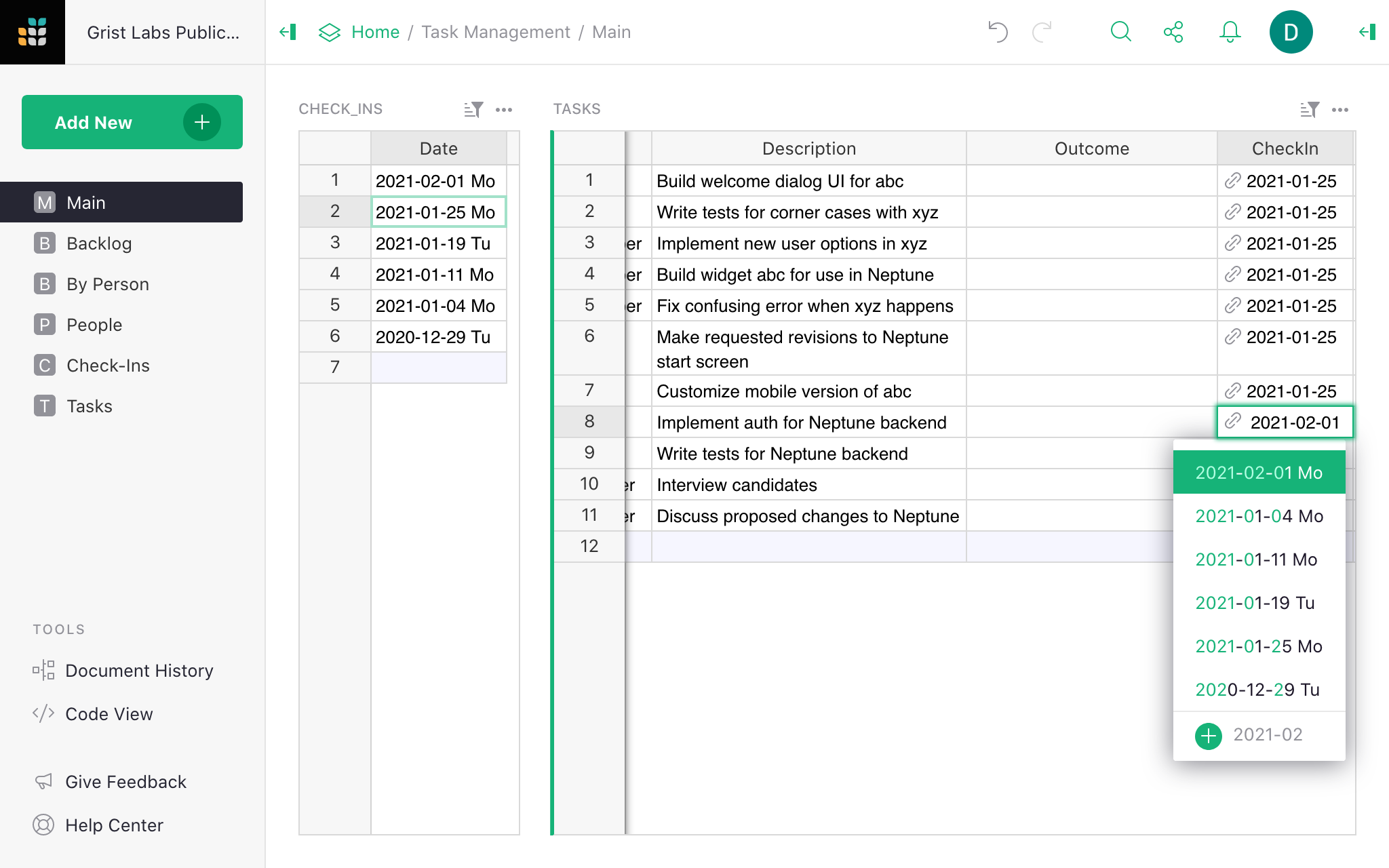This screenshot has height=868, width=1389.
Task: Click the link icon on task row 8
Action: 1234,422
